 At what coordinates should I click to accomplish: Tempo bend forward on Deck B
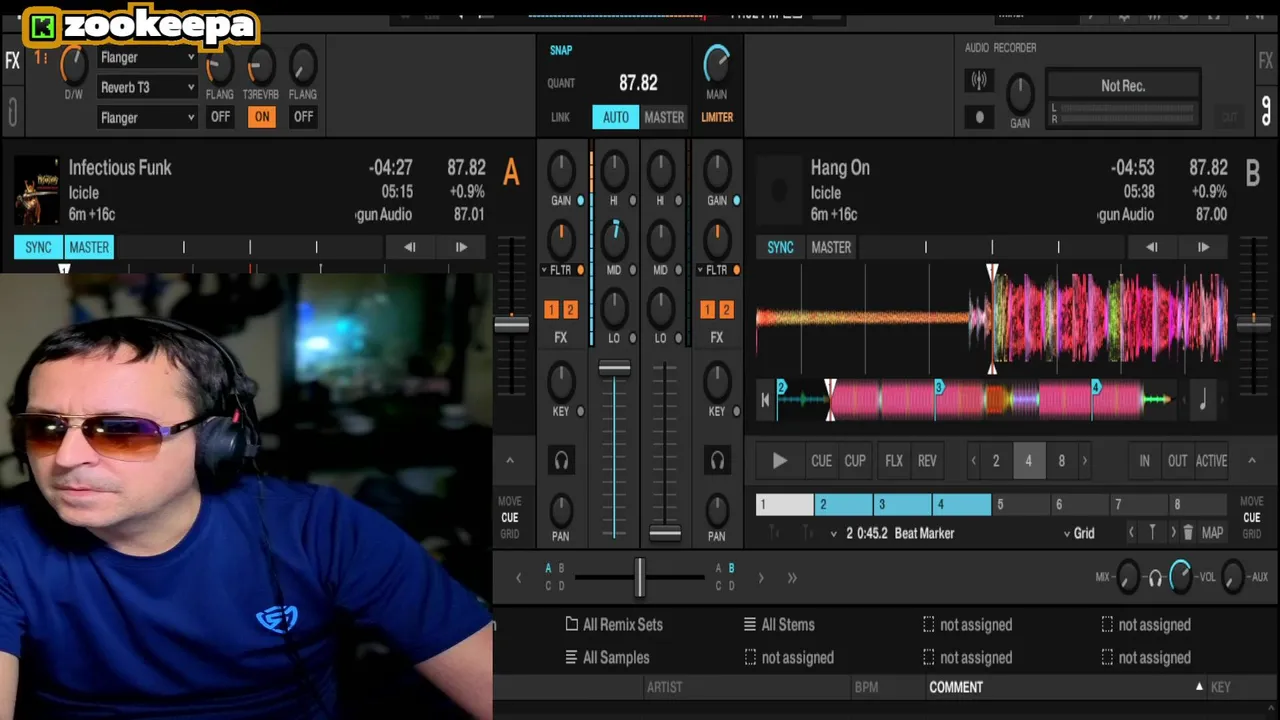(x=1203, y=247)
